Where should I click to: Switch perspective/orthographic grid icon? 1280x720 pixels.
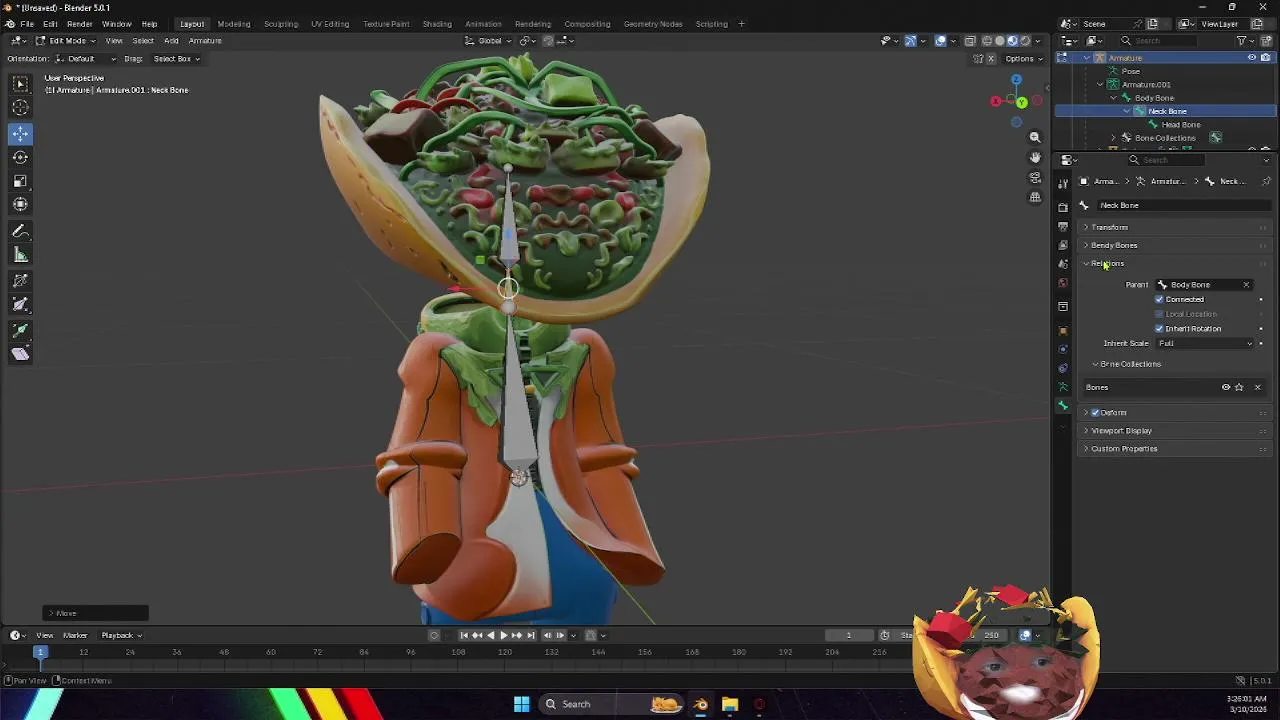point(1035,197)
